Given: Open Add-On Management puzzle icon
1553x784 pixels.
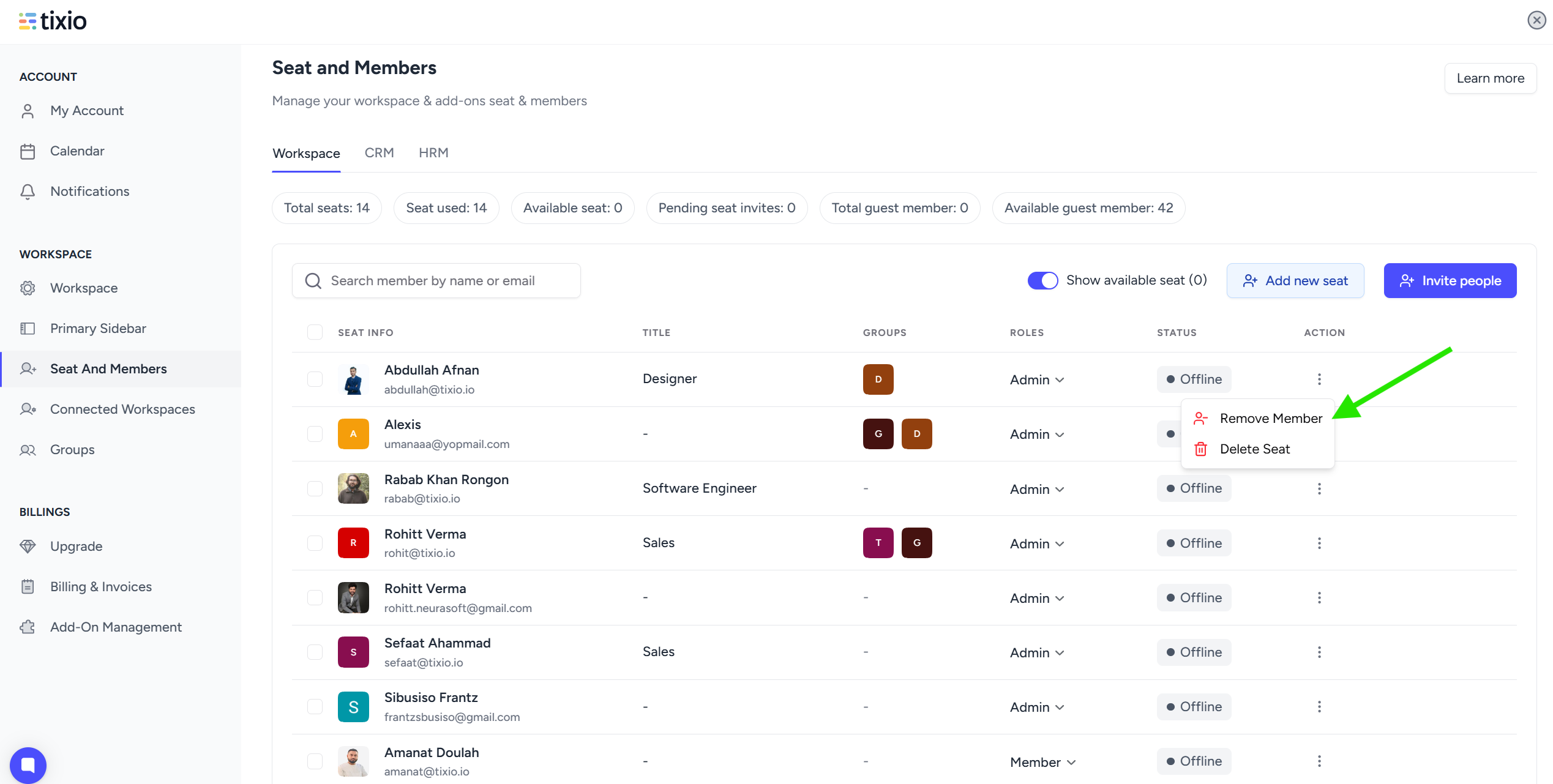Looking at the screenshot, I should (28, 627).
